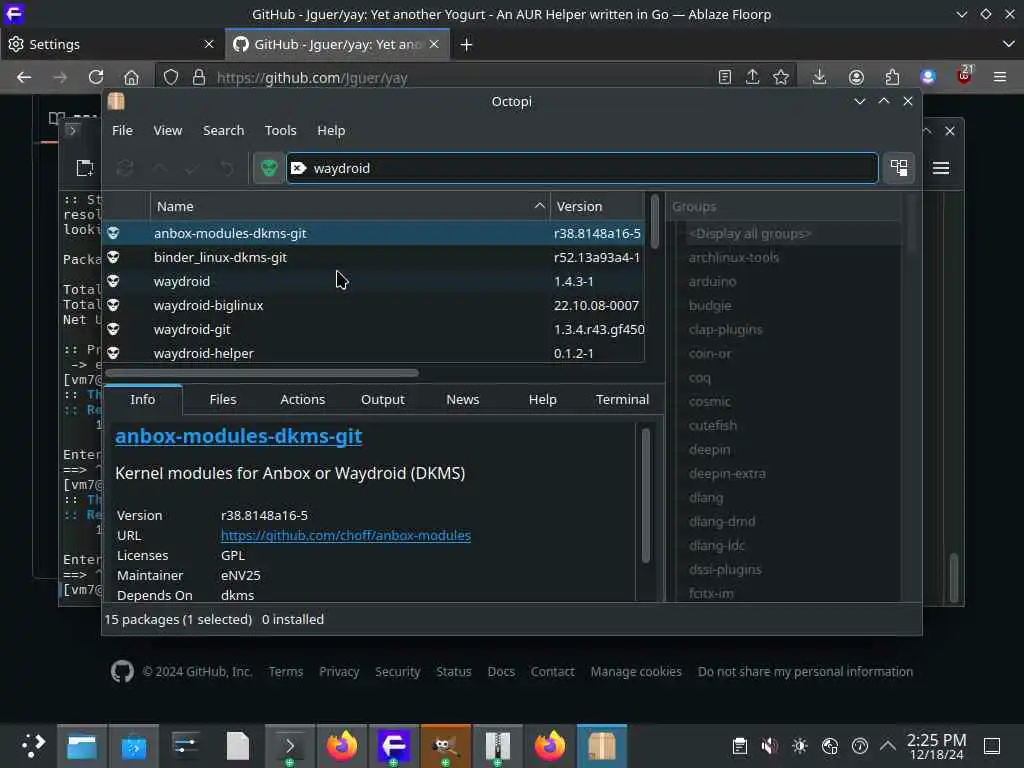
Task: Open the browser application menu
Action: click(999, 77)
